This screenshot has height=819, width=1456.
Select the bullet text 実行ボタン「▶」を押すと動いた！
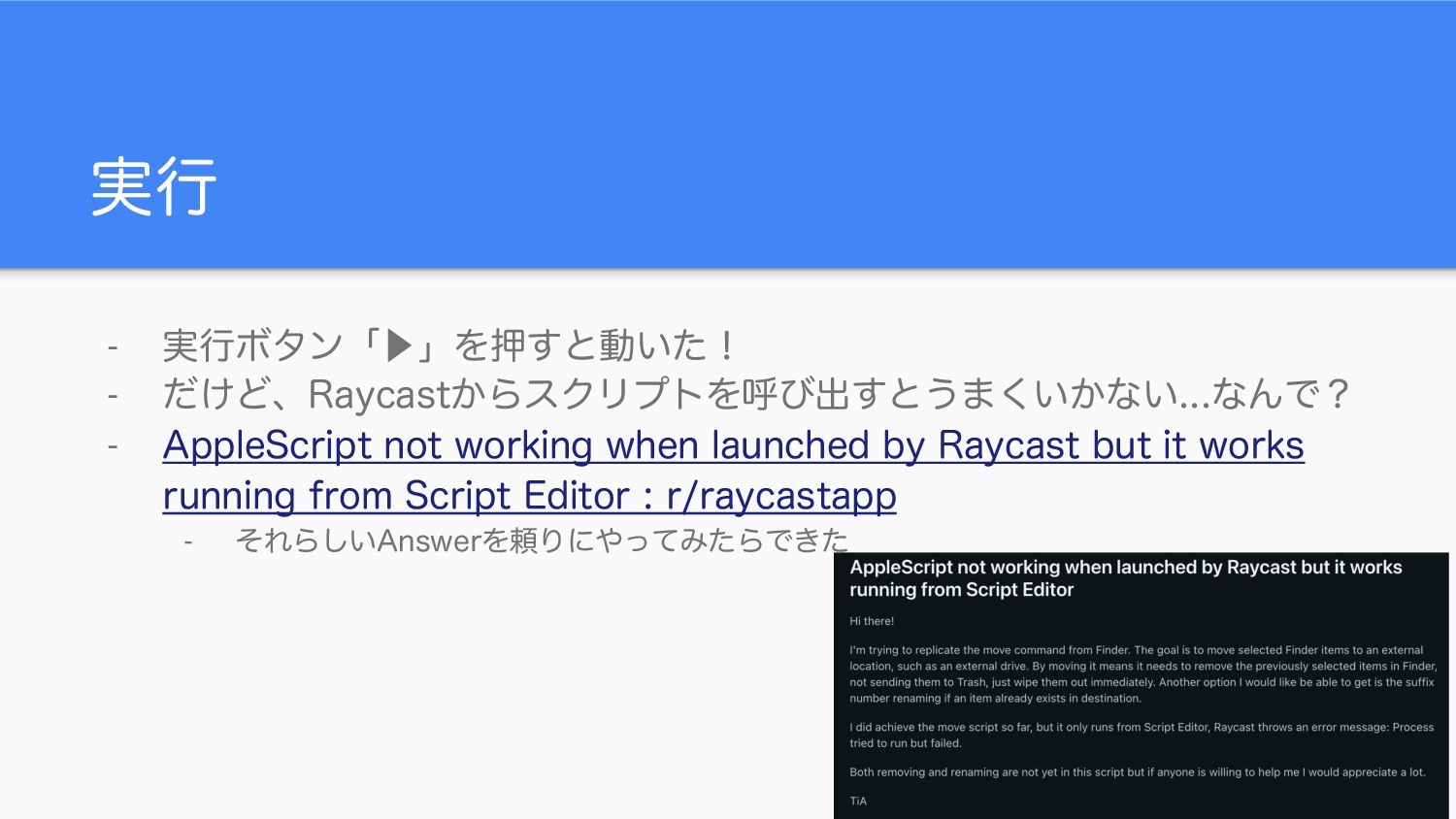point(449,345)
